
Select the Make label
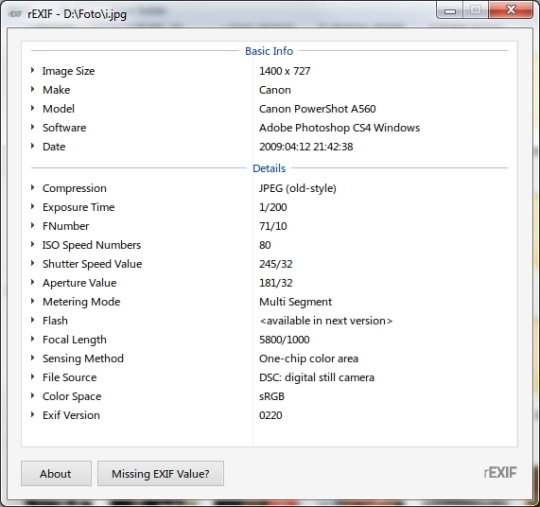click(56, 90)
